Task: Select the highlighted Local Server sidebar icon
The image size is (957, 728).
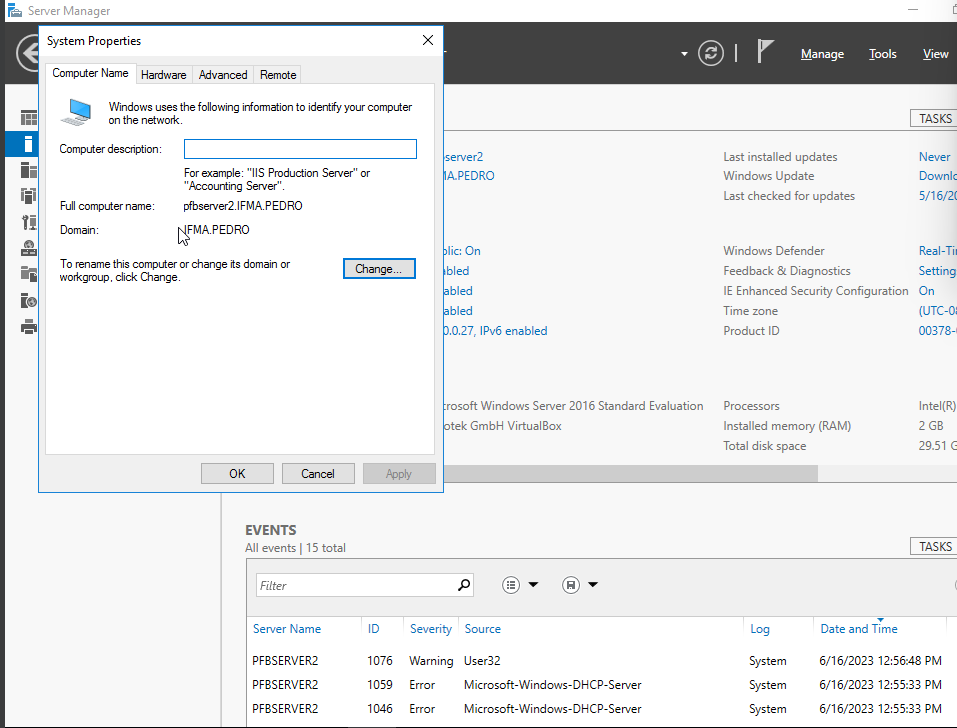Action: coord(29,143)
